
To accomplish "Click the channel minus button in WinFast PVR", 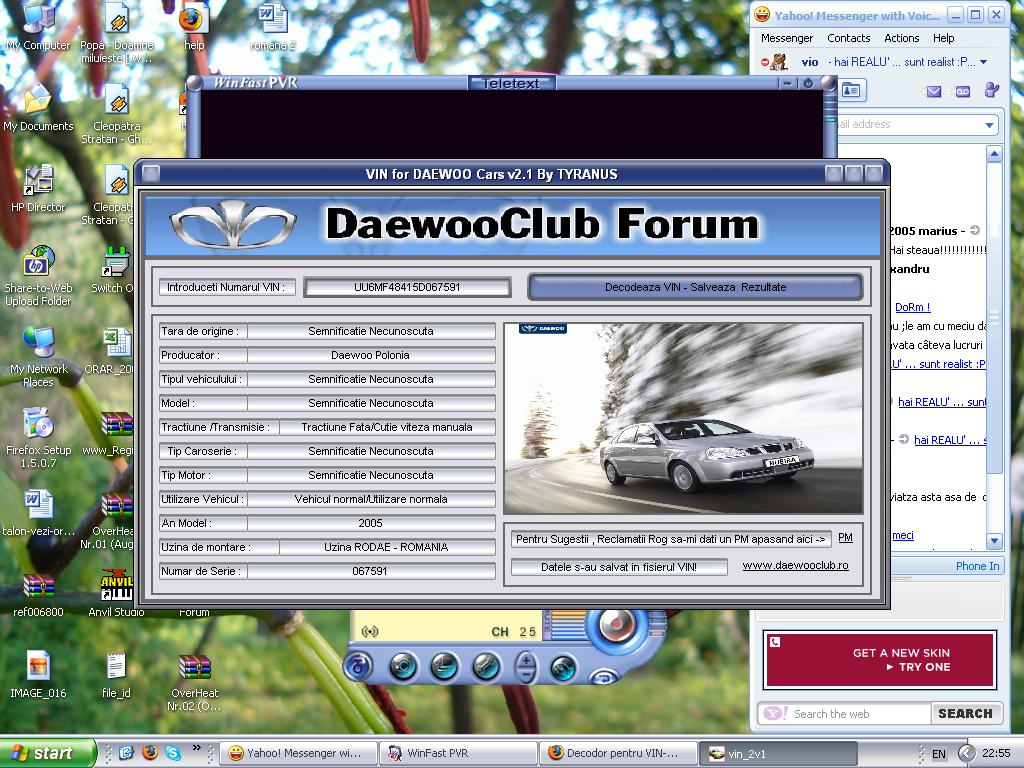I will (x=526, y=675).
